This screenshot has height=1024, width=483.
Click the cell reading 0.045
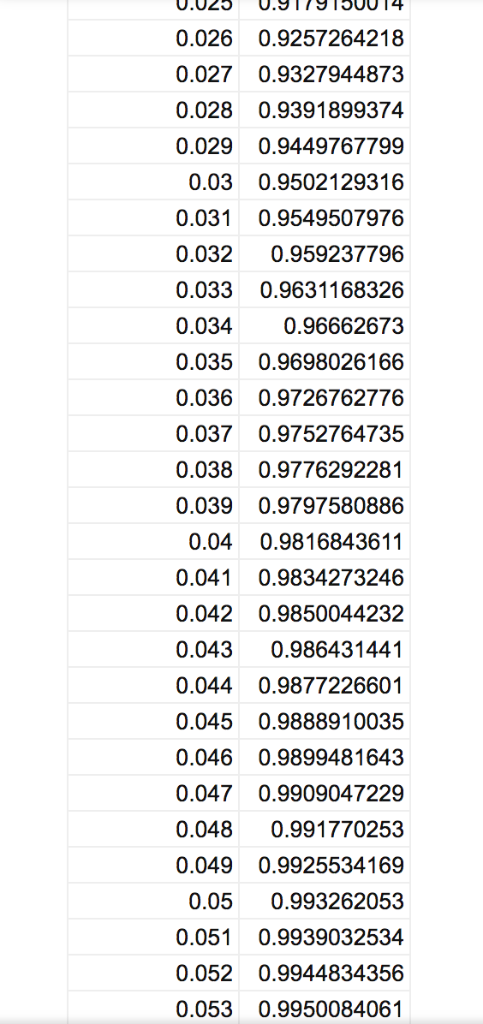pos(153,721)
